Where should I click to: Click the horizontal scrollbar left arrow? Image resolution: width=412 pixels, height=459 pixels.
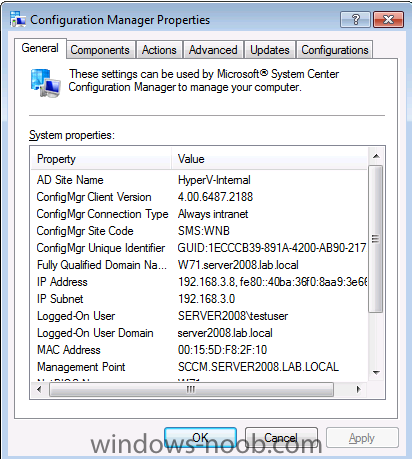[x=39, y=389]
